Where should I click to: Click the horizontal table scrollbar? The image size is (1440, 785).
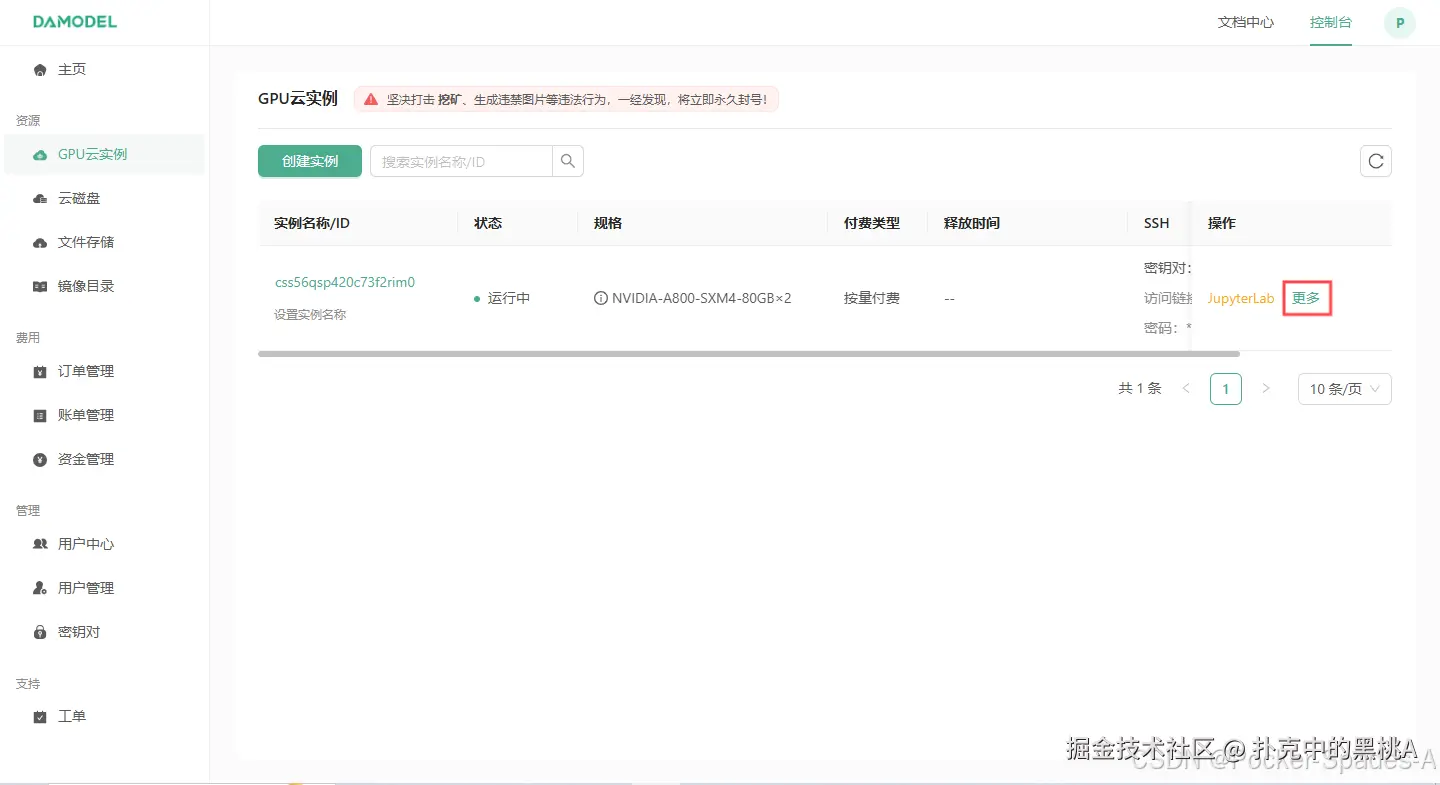[x=748, y=354]
